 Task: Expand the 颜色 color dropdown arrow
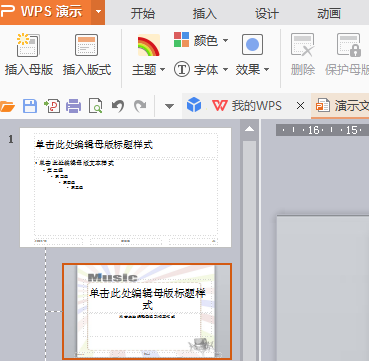click(225, 41)
